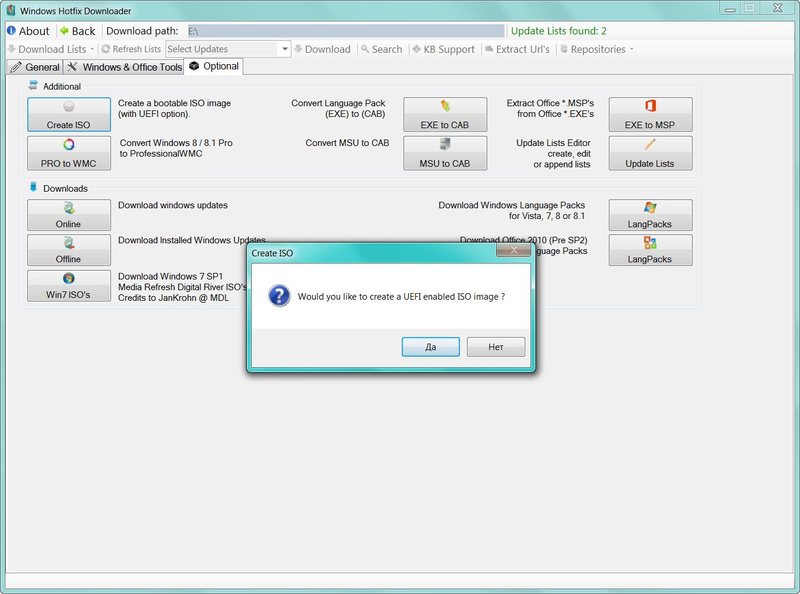Screen dimensions: 800x594
Task: Close the Create ISO dialog
Action: (514, 250)
